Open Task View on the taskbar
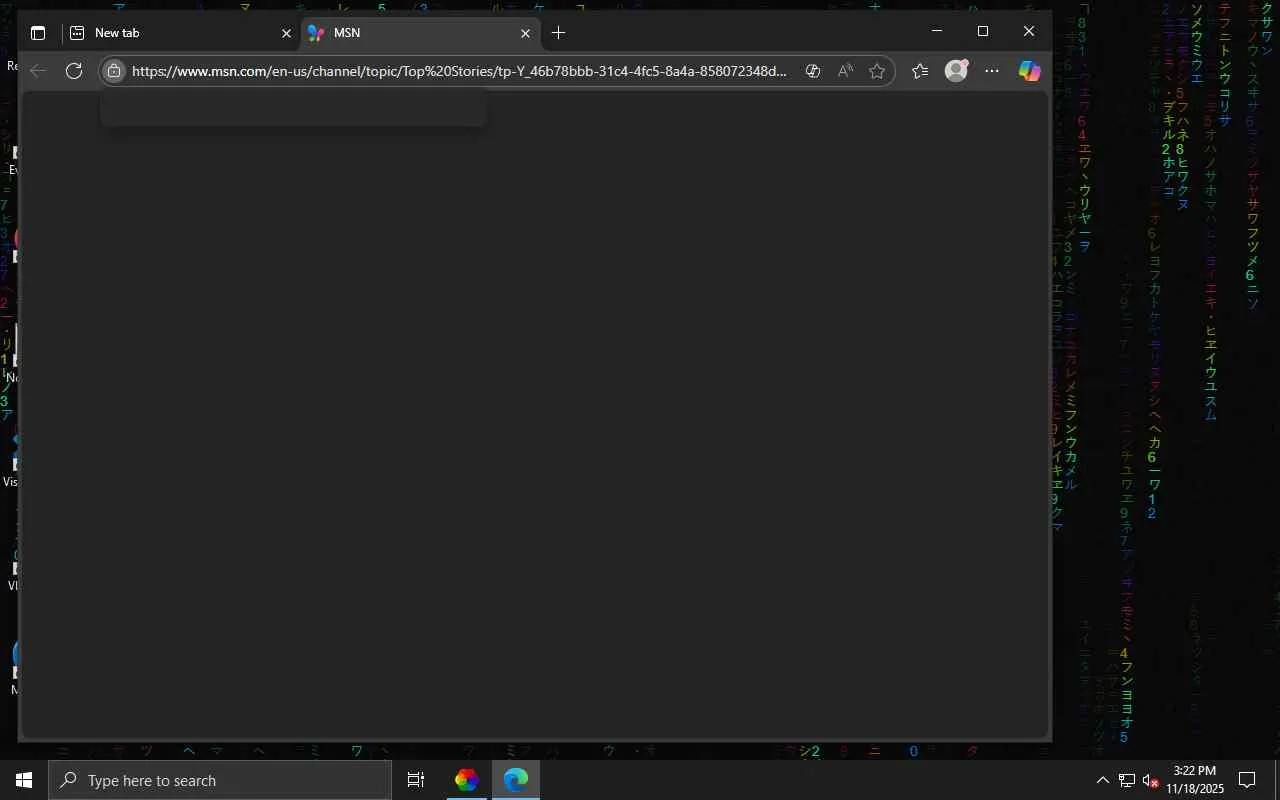1280x800 pixels. click(416, 780)
